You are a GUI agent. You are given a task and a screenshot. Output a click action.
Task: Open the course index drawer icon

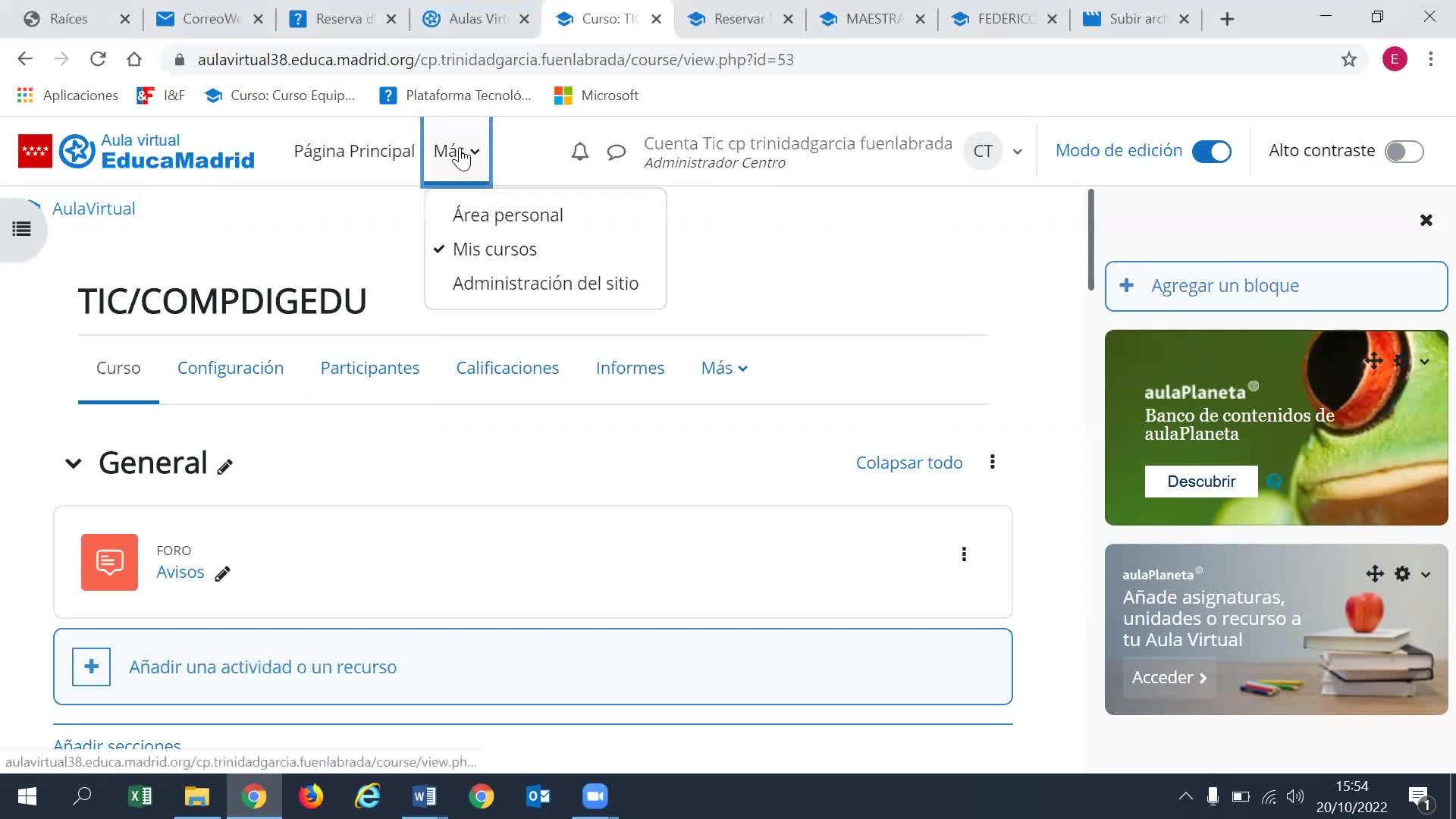(21, 228)
